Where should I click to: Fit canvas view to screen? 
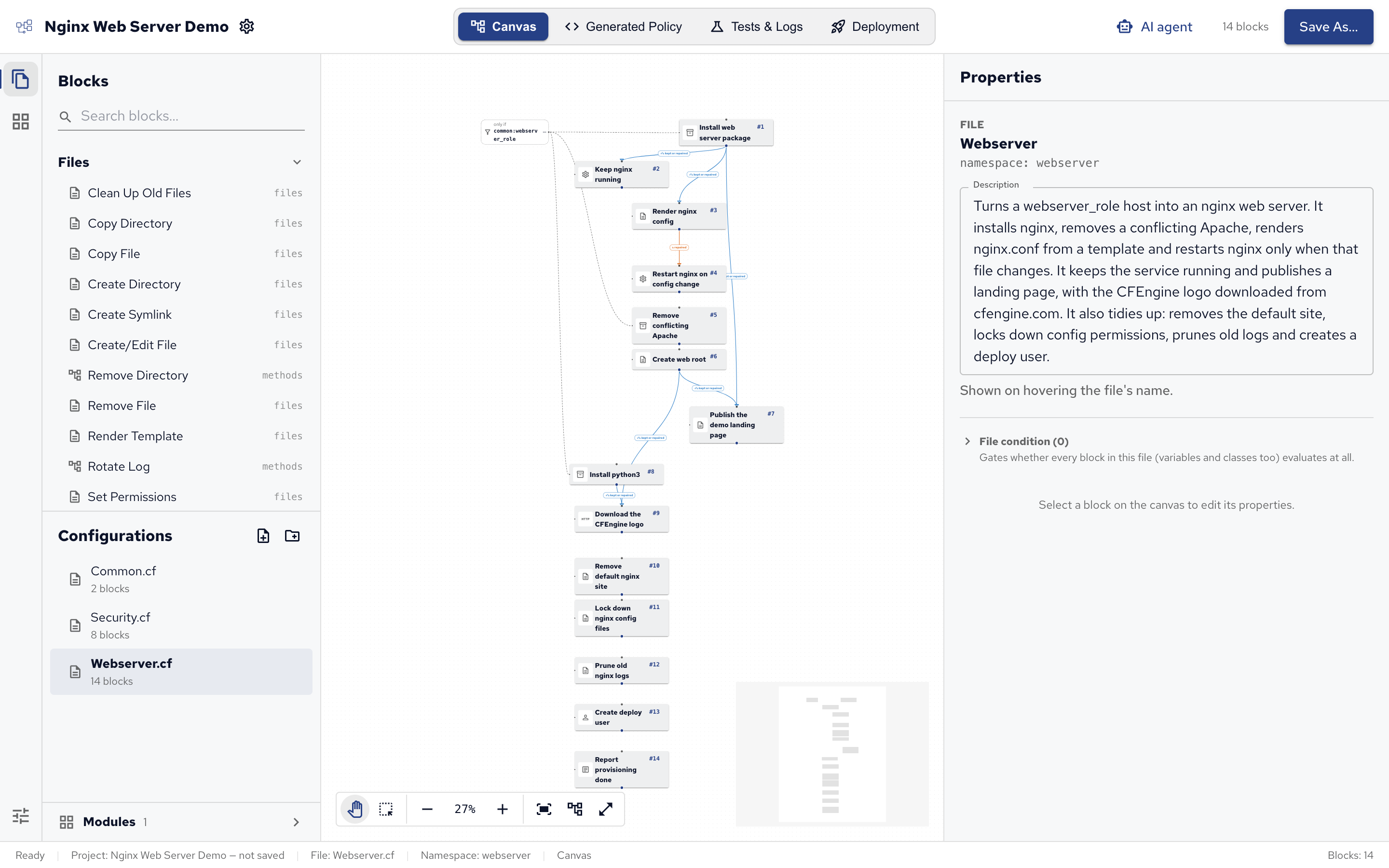(544, 809)
